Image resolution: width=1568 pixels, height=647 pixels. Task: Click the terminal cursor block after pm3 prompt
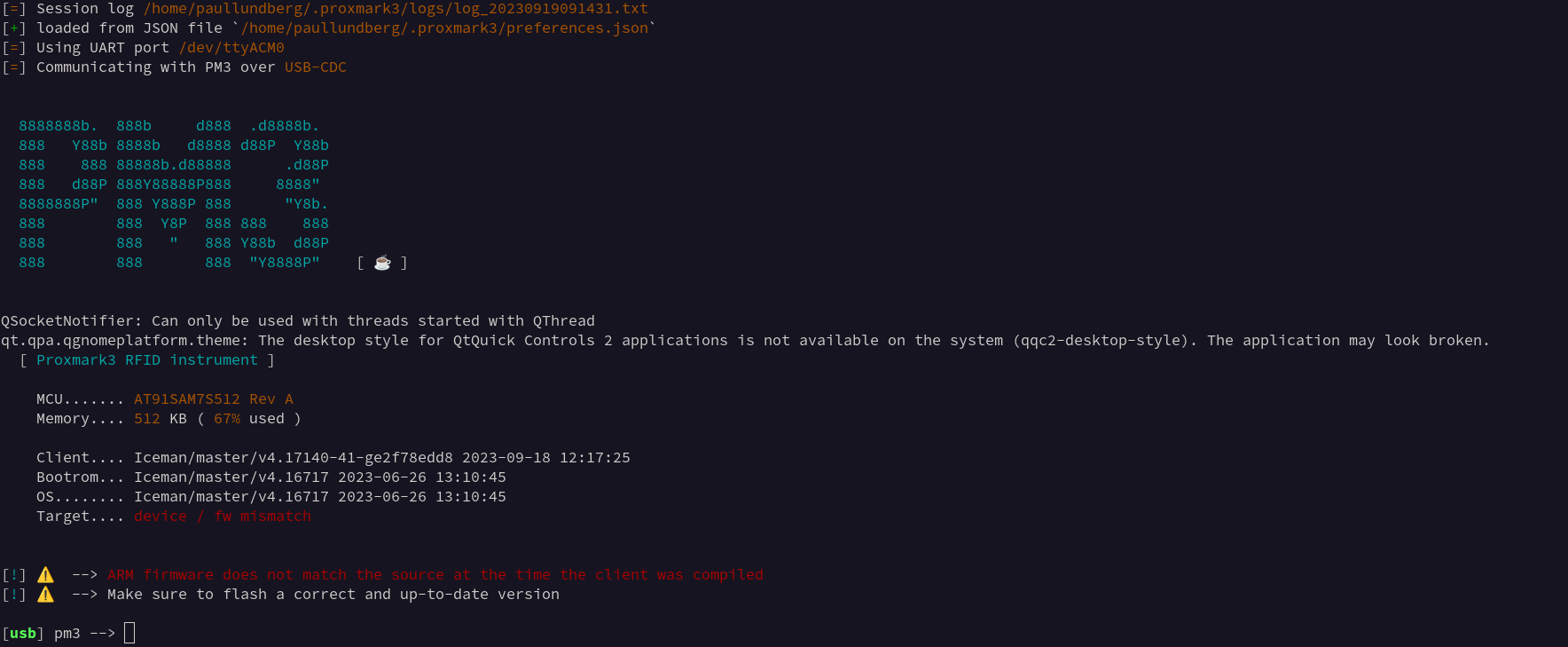coord(129,633)
